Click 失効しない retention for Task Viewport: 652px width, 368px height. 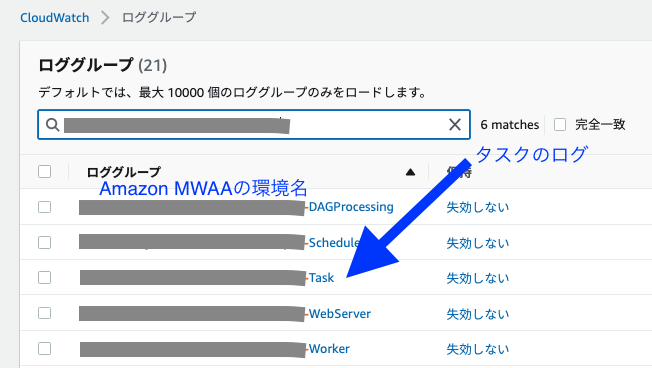click(x=478, y=278)
